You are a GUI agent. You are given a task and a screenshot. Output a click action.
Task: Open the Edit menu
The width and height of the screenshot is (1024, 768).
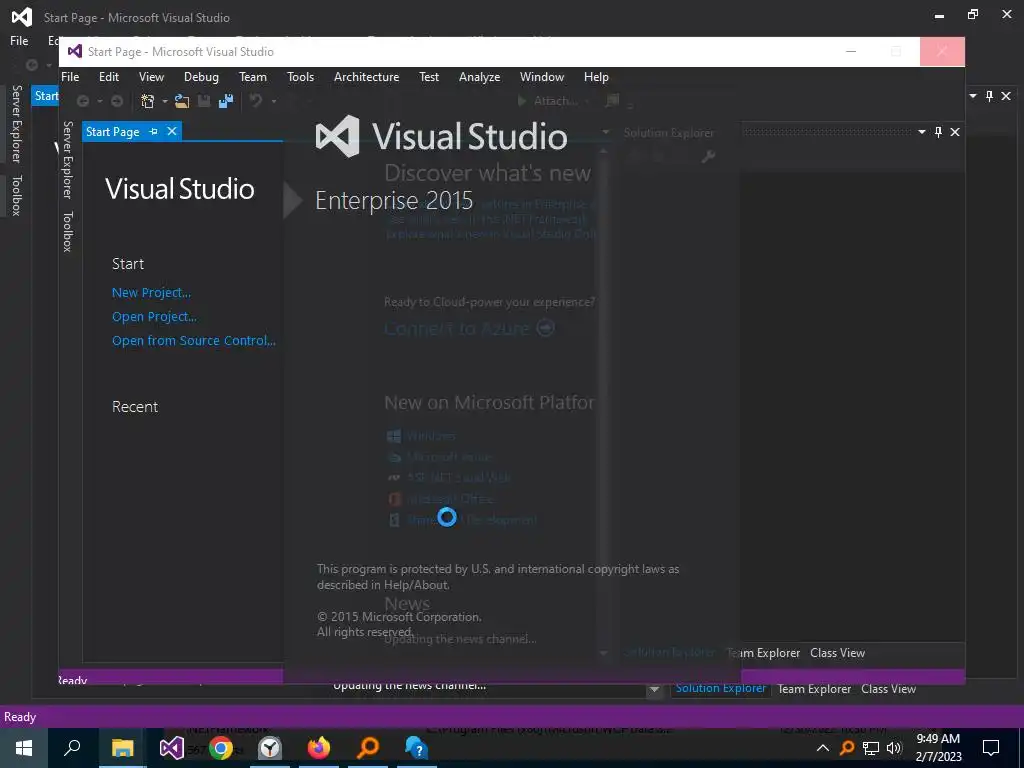pos(109,77)
